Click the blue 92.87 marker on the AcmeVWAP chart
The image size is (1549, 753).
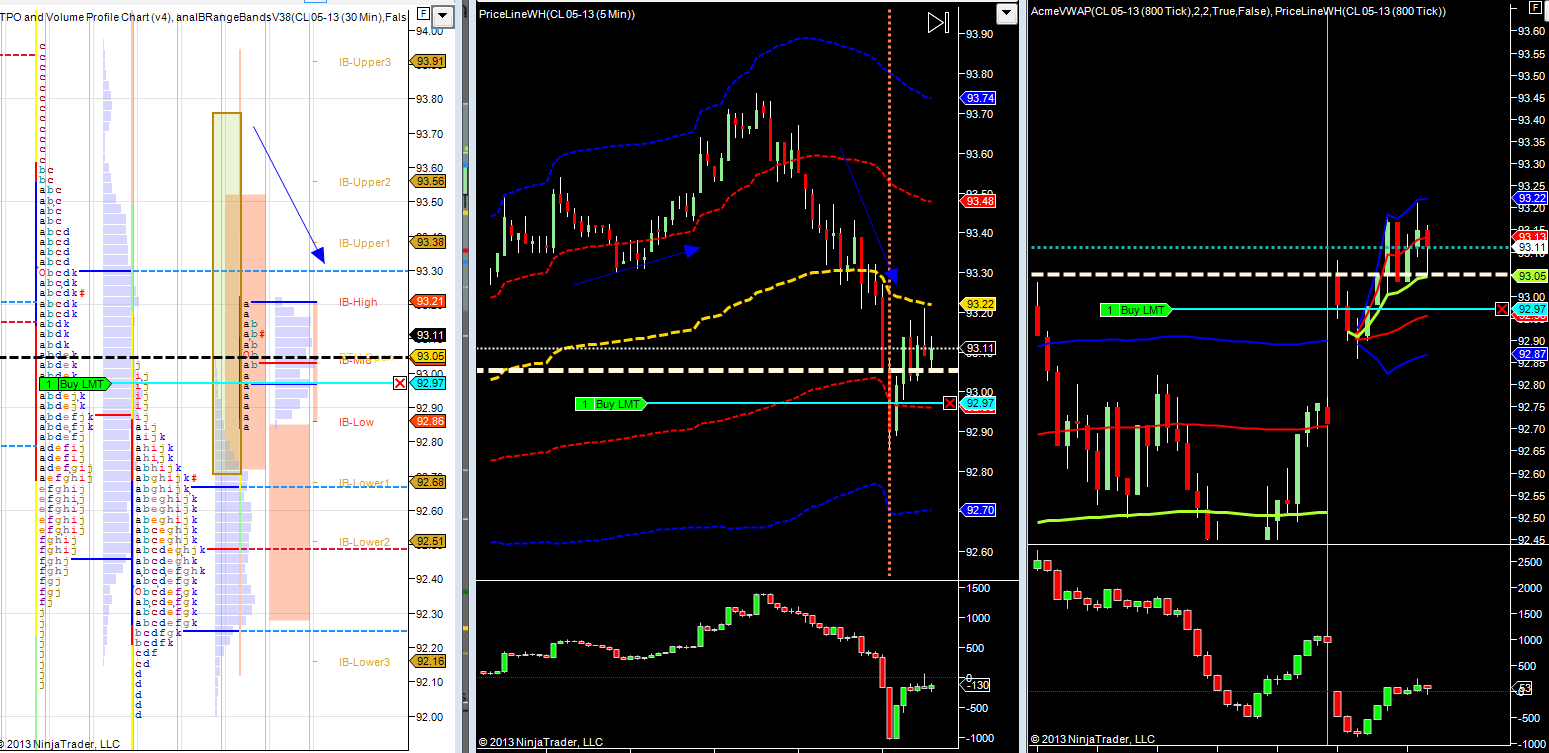pos(1531,354)
